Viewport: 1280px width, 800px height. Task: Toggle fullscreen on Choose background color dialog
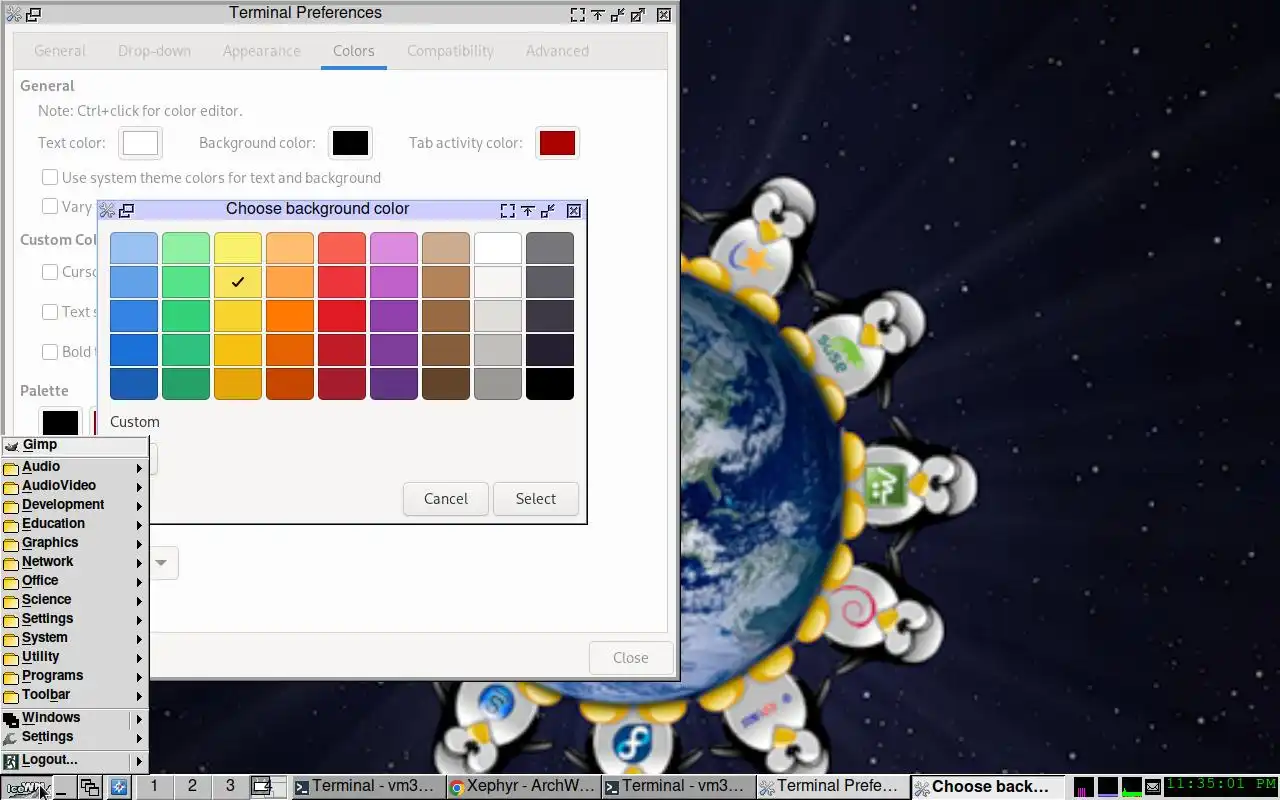(x=508, y=210)
